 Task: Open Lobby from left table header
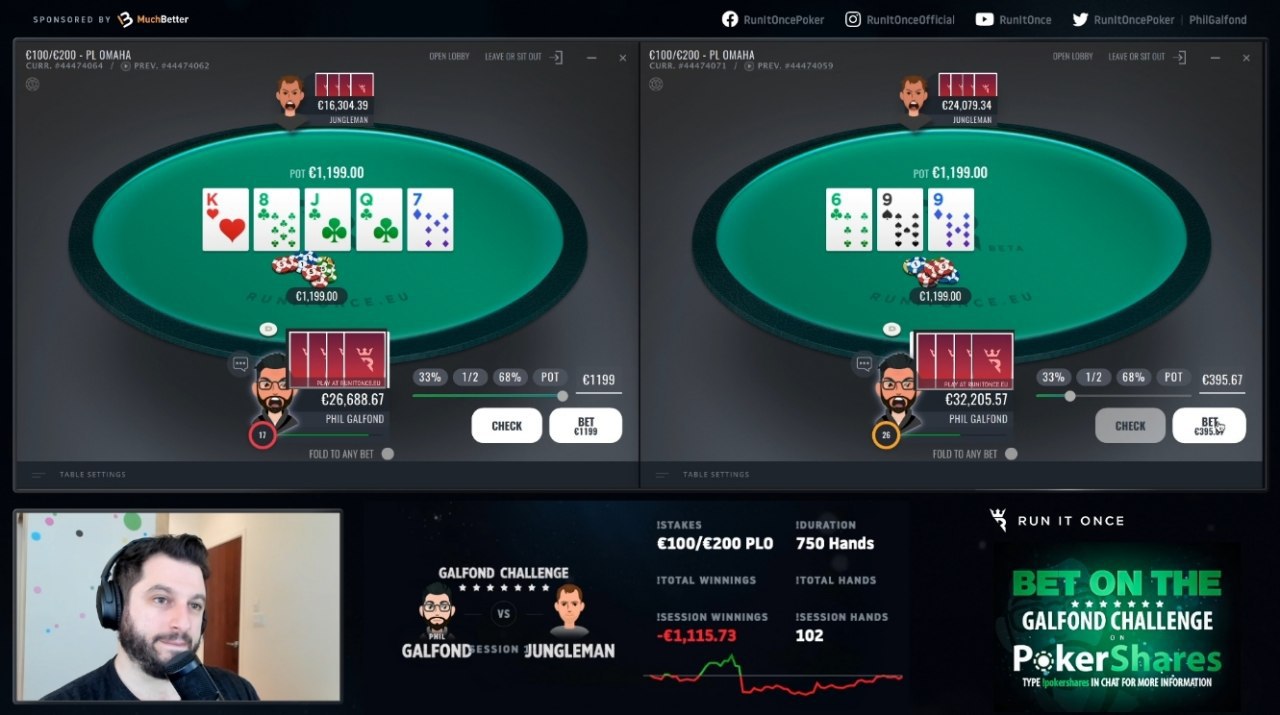tap(450, 57)
